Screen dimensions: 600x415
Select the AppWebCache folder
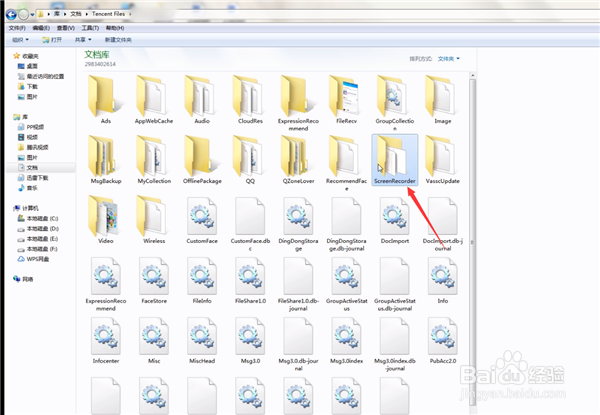click(x=154, y=100)
